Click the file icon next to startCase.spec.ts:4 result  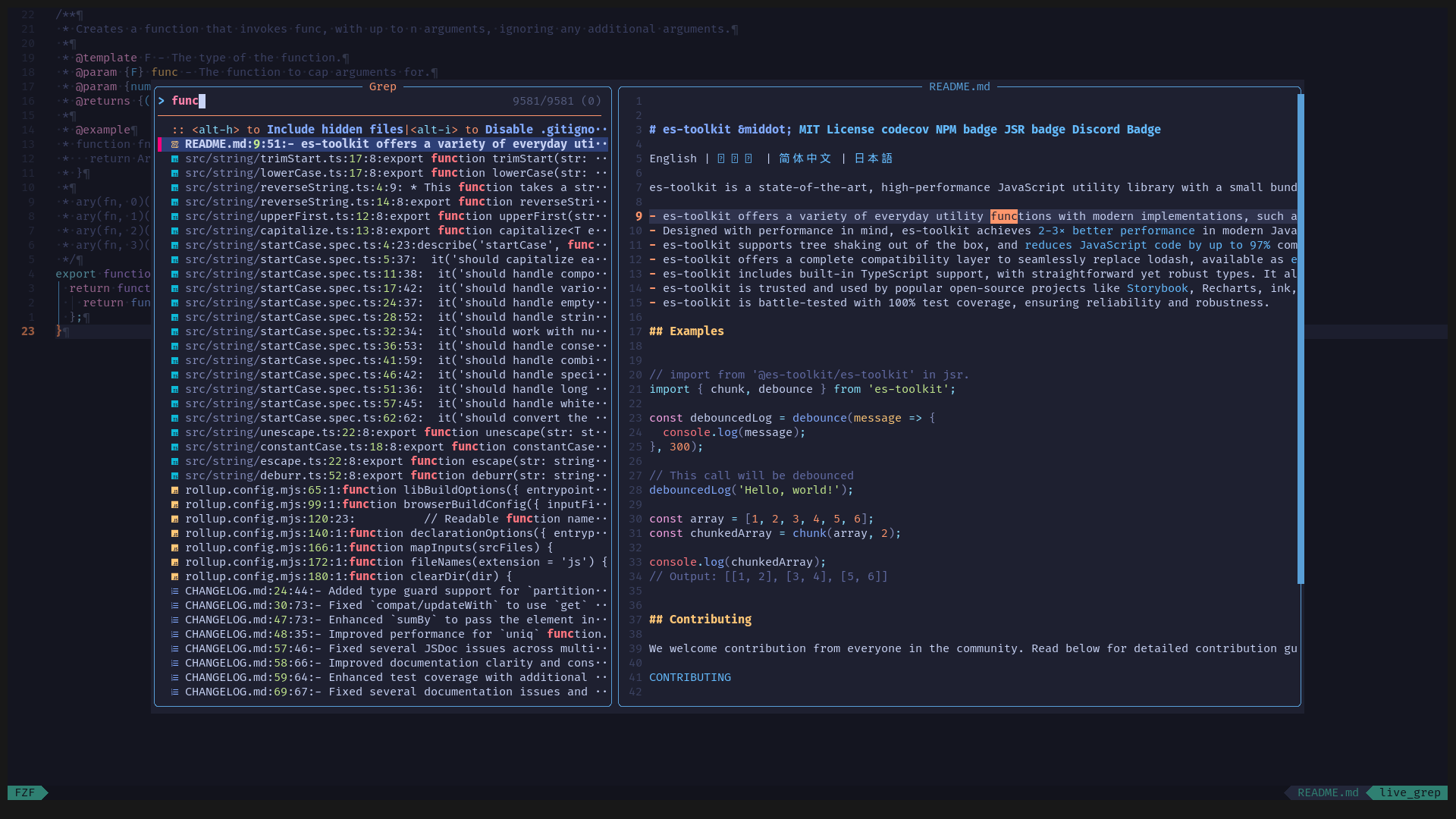pyautogui.click(x=175, y=245)
